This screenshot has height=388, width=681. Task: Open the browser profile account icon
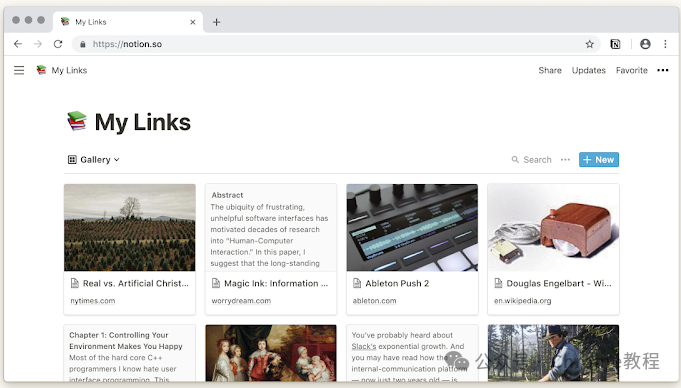(645, 44)
